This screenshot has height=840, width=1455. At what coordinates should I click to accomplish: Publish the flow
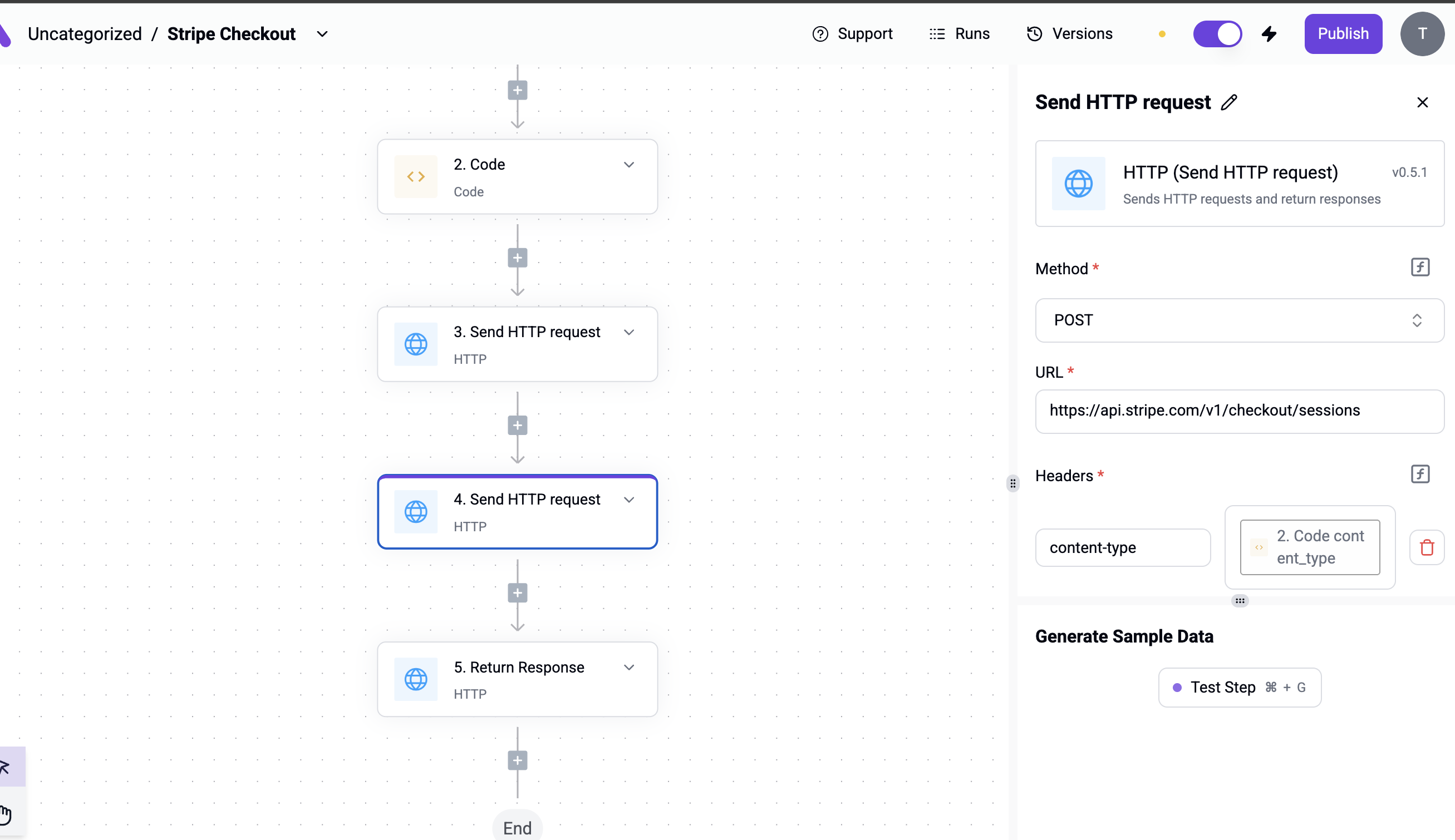(x=1343, y=34)
